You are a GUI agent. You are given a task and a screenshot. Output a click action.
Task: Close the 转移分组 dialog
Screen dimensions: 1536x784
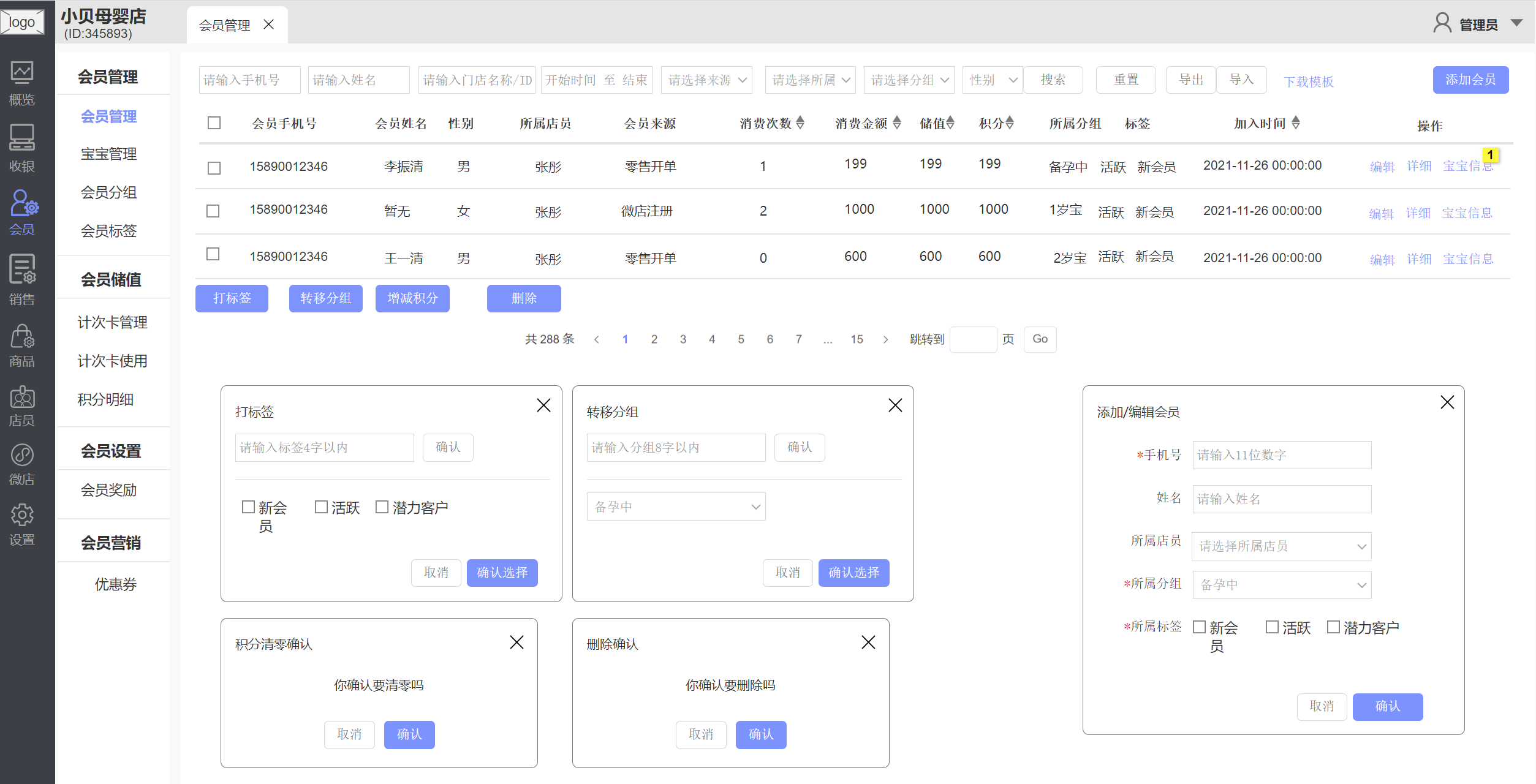coord(895,405)
